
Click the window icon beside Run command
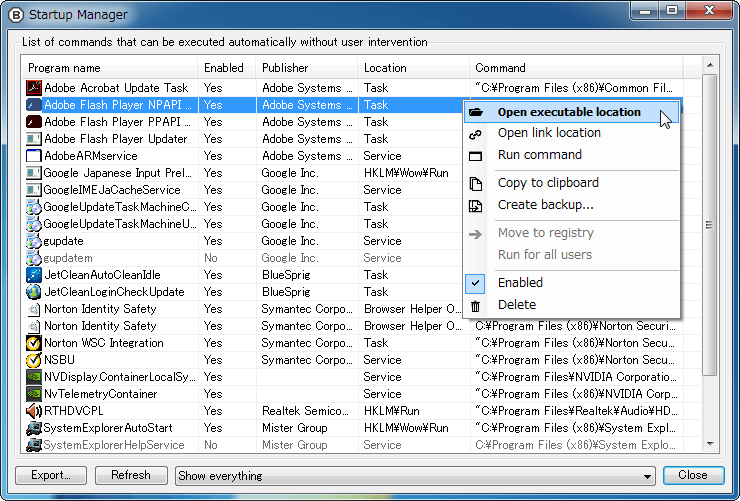476,156
